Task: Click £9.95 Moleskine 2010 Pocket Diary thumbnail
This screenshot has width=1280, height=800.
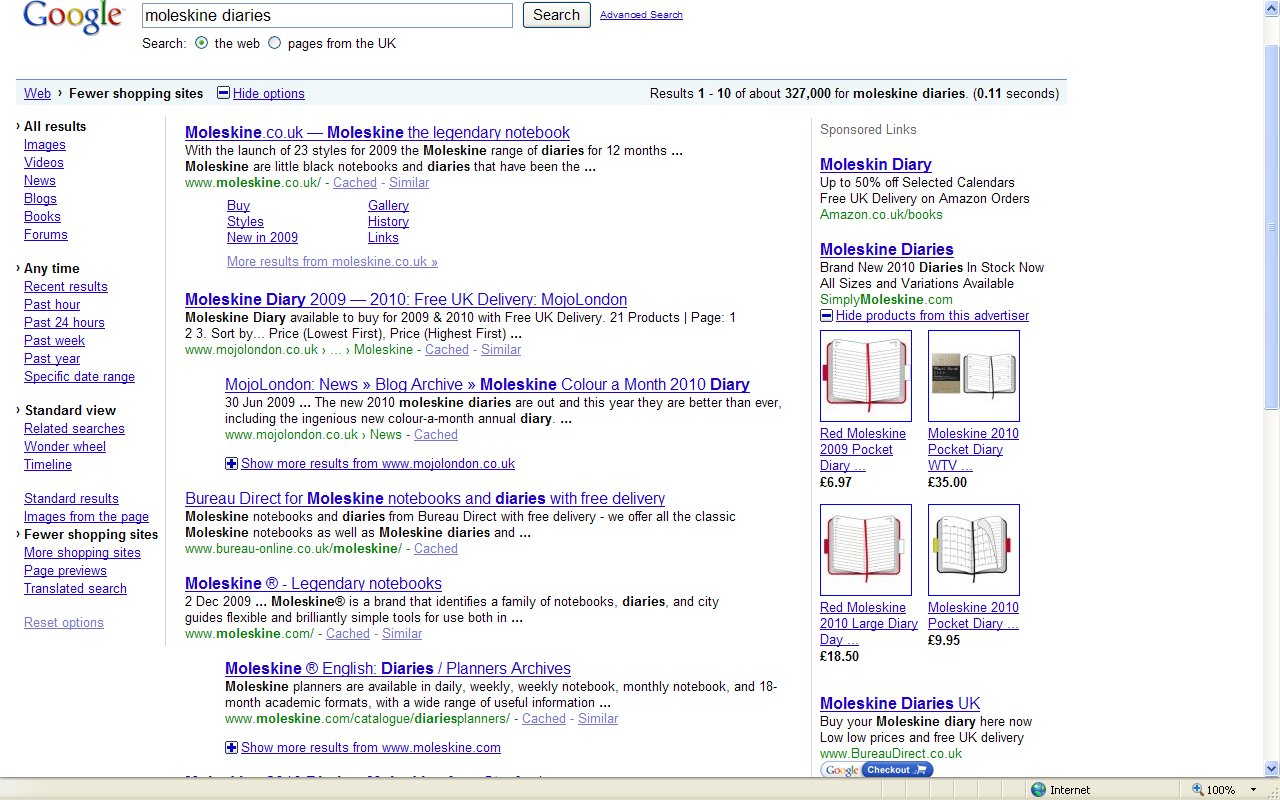Action: (x=974, y=550)
